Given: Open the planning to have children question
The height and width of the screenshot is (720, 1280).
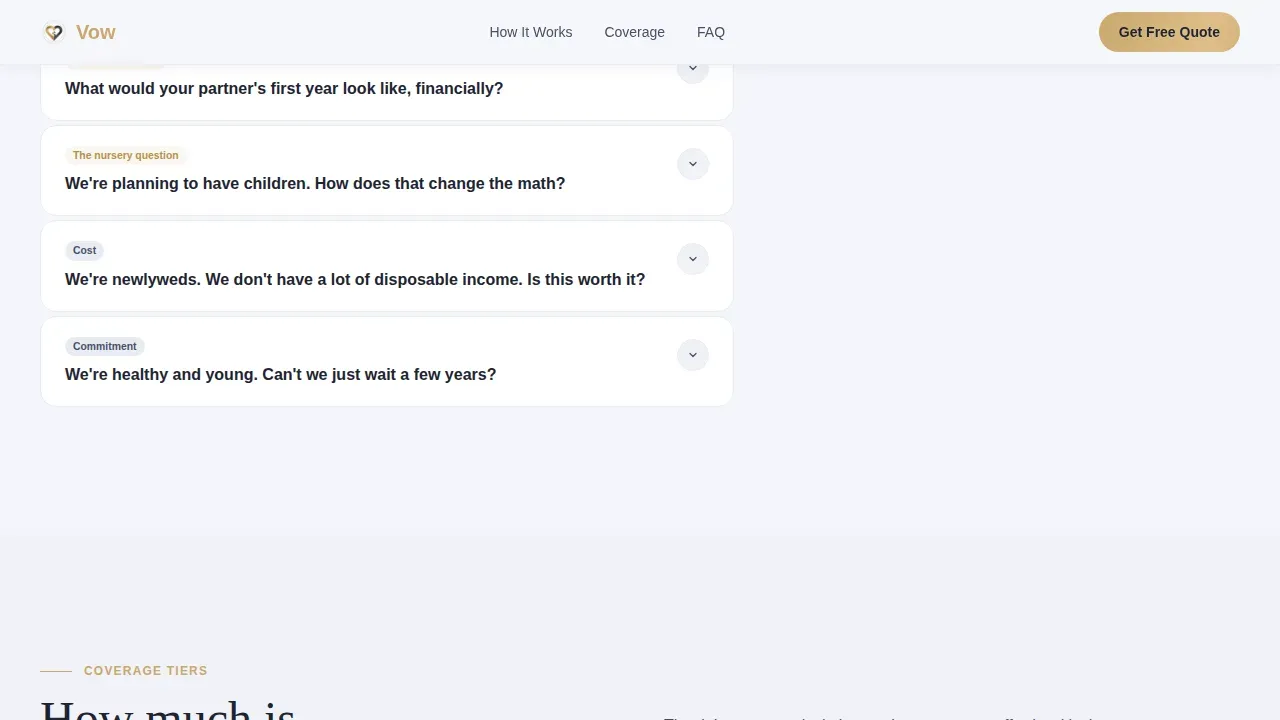Looking at the screenshot, I should pos(315,184).
